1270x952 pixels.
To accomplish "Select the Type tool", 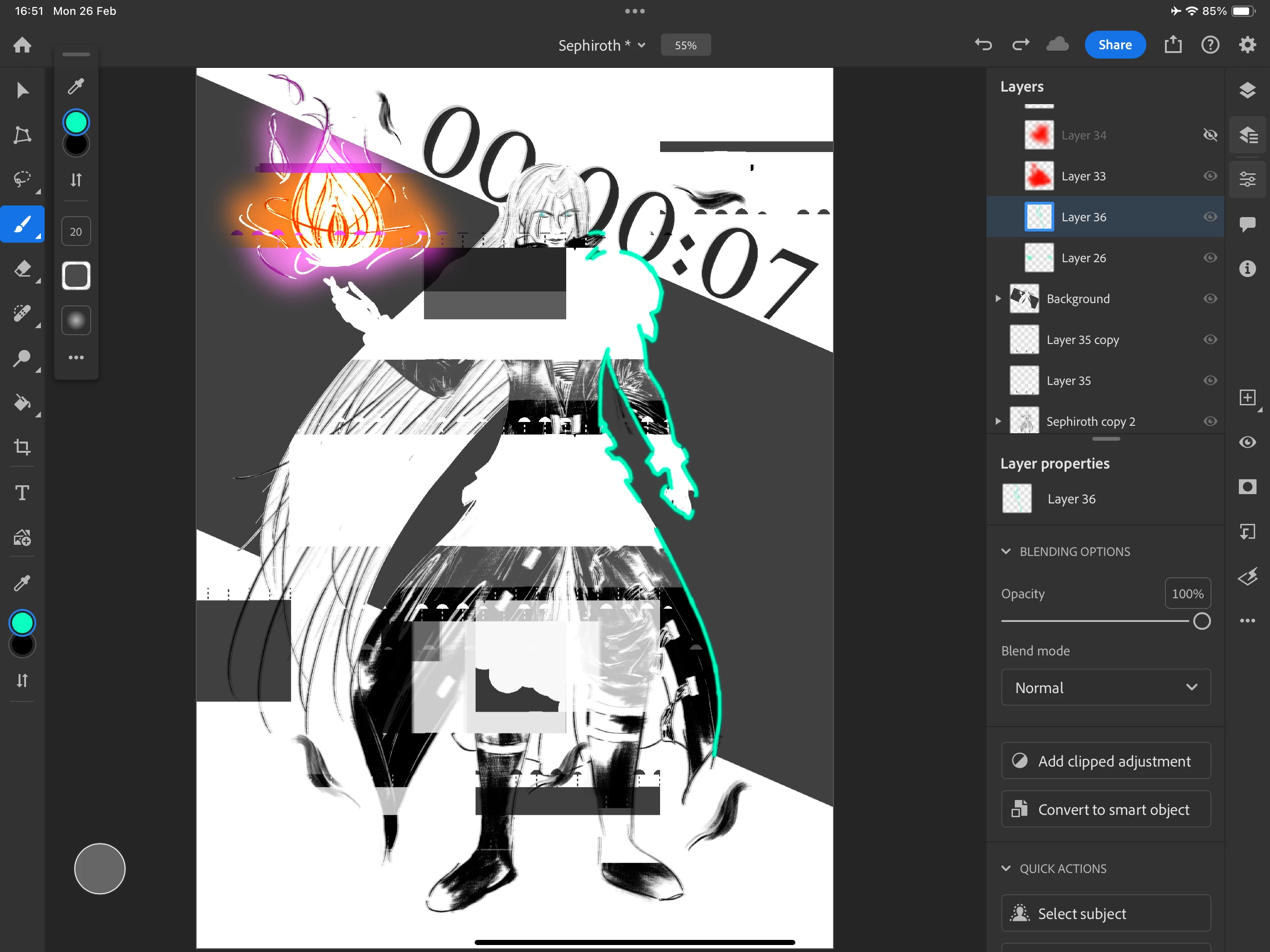I will pos(22,493).
